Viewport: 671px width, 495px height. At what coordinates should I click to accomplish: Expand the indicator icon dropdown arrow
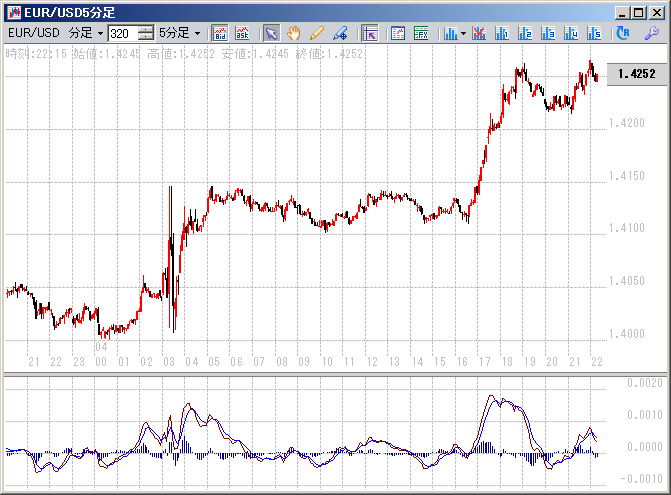463,33
